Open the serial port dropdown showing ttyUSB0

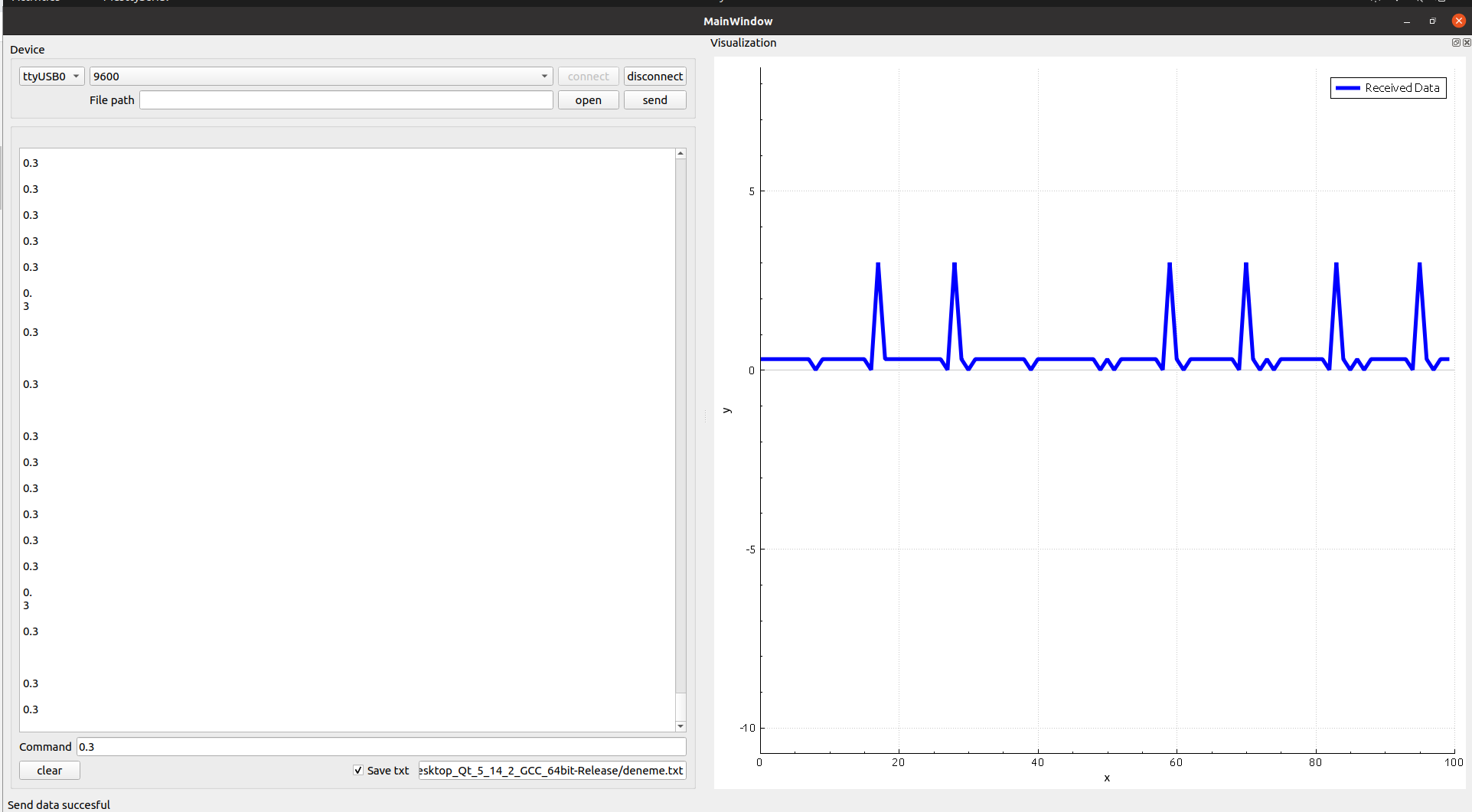click(51, 76)
